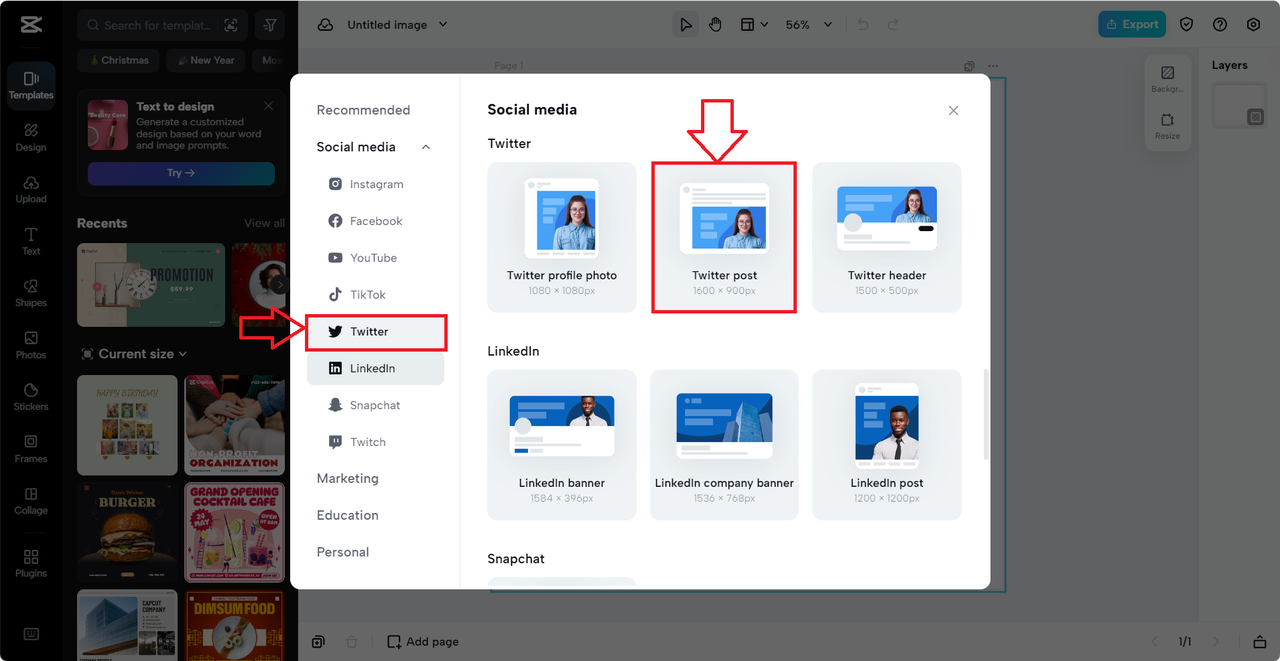Open the Stickers panel

tap(31, 397)
